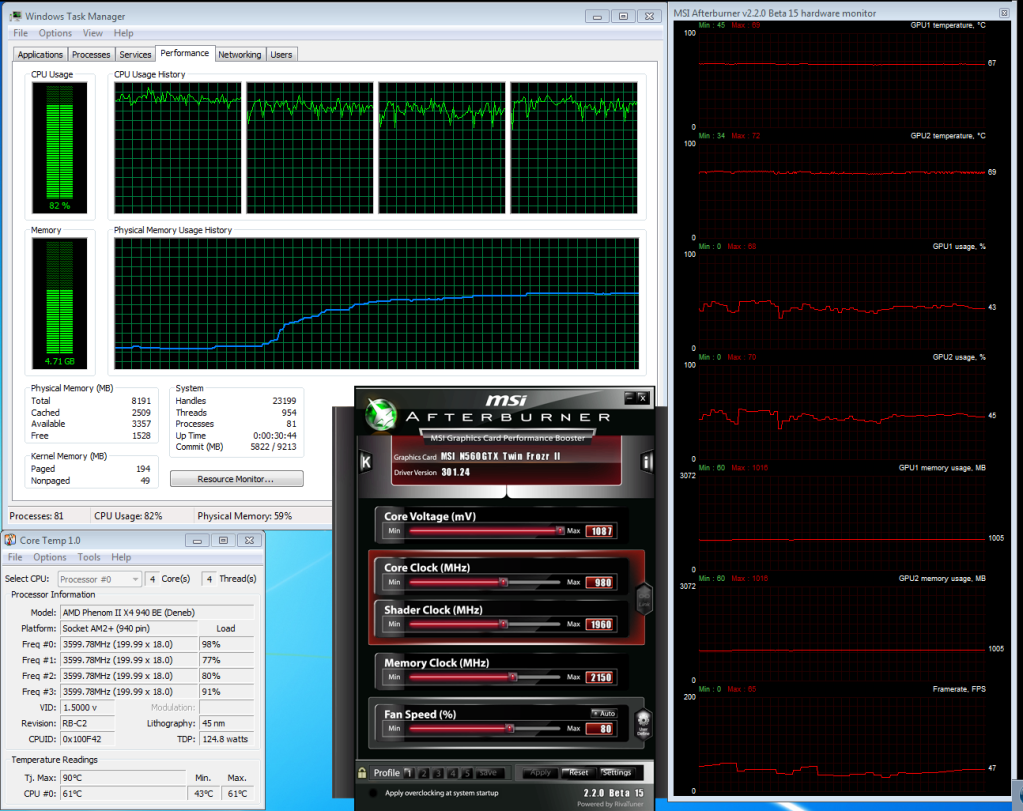Viewport: 1023px width, 811px height.
Task: Toggle the profile lock icon in Afterburner
Action: [362, 773]
